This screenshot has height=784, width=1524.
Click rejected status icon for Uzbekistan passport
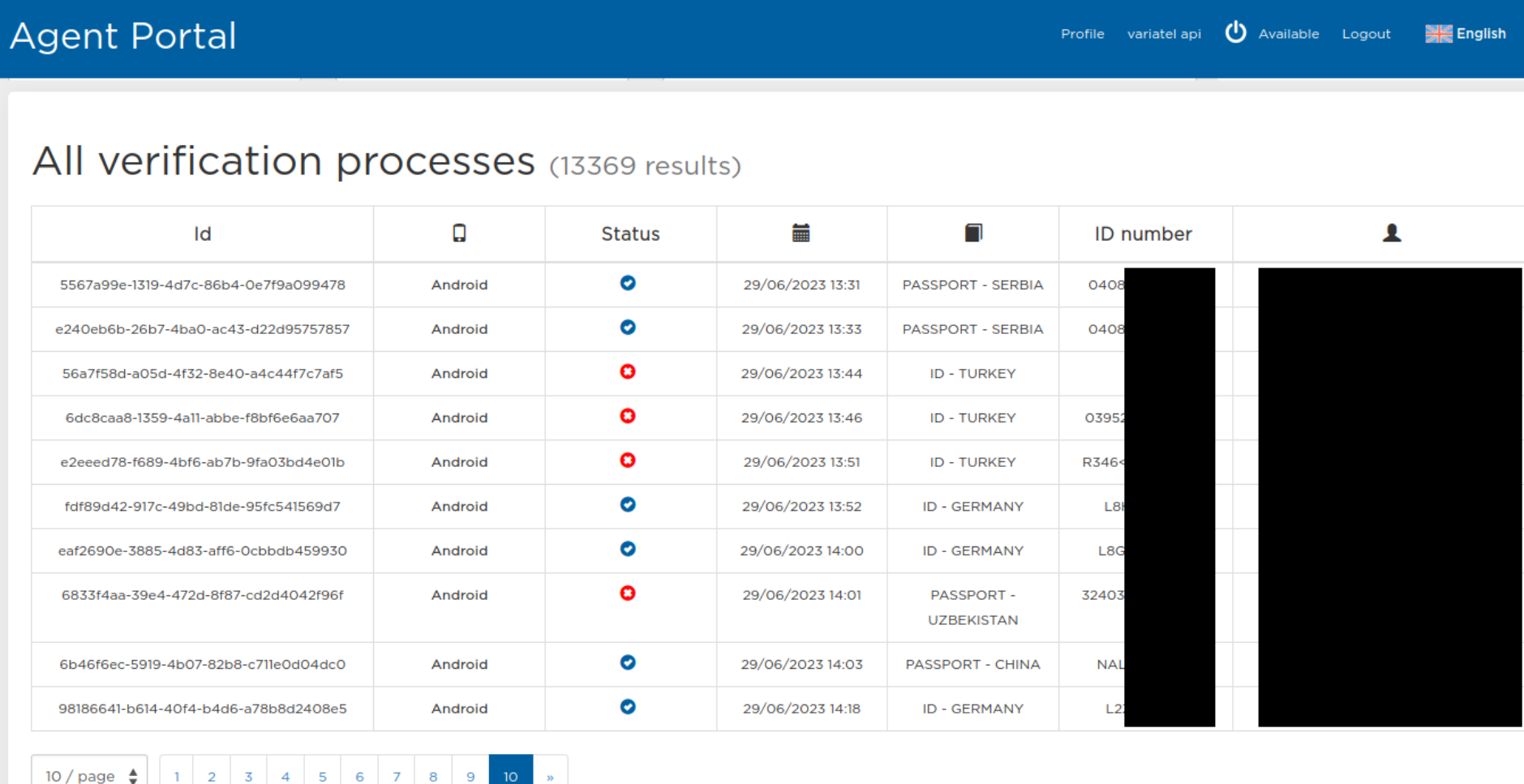[x=628, y=593]
